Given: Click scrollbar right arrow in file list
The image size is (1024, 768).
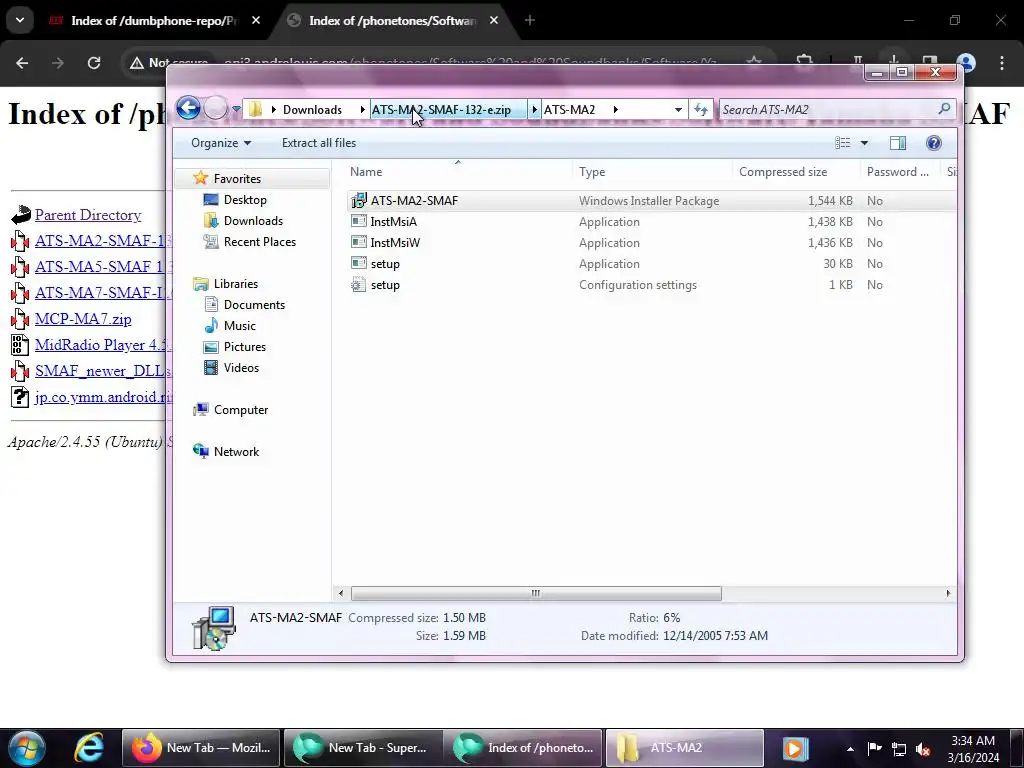Looking at the screenshot, I should tap(948, 593).
